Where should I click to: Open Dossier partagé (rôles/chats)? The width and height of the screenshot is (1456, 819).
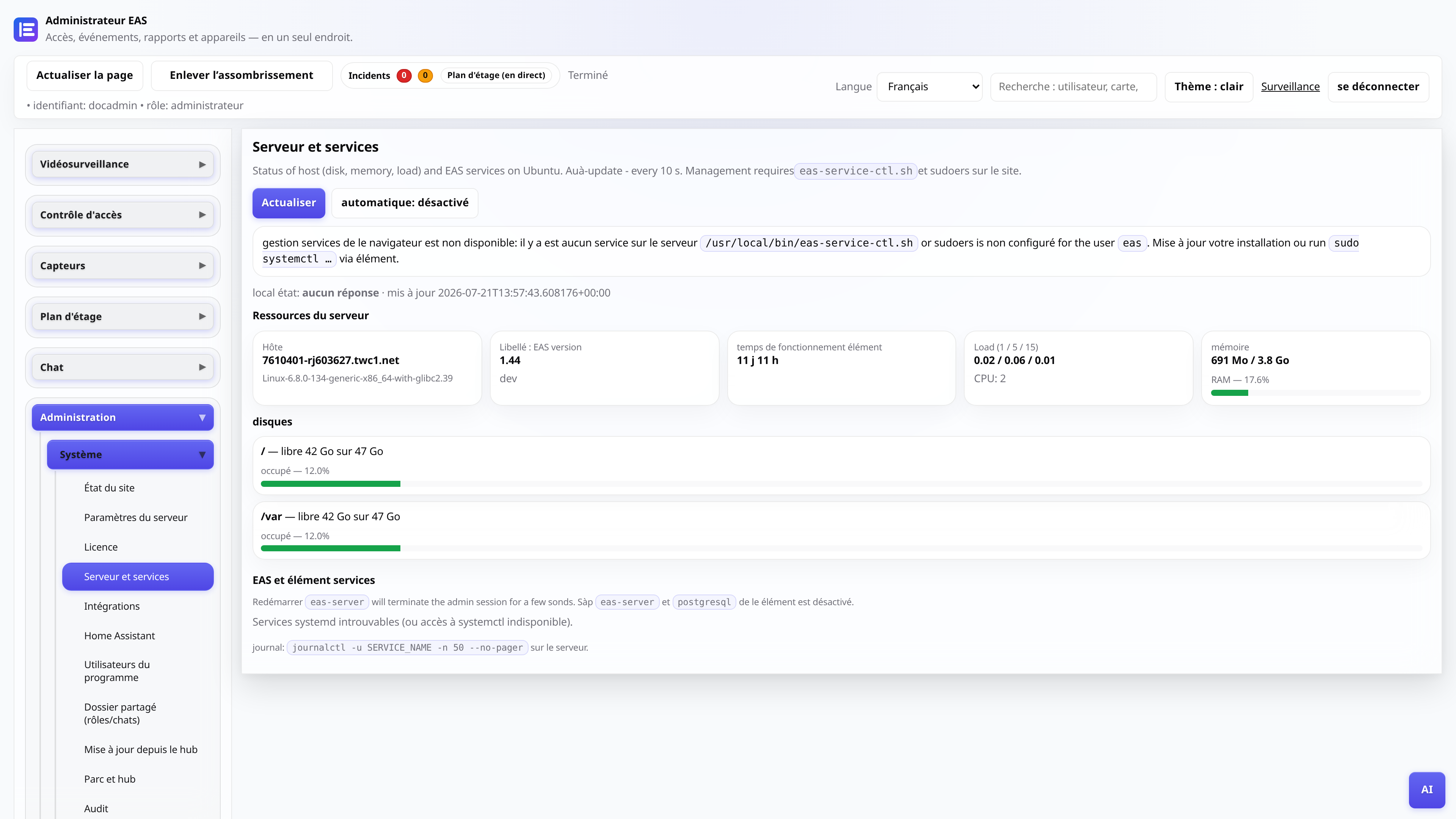(138, 713)
